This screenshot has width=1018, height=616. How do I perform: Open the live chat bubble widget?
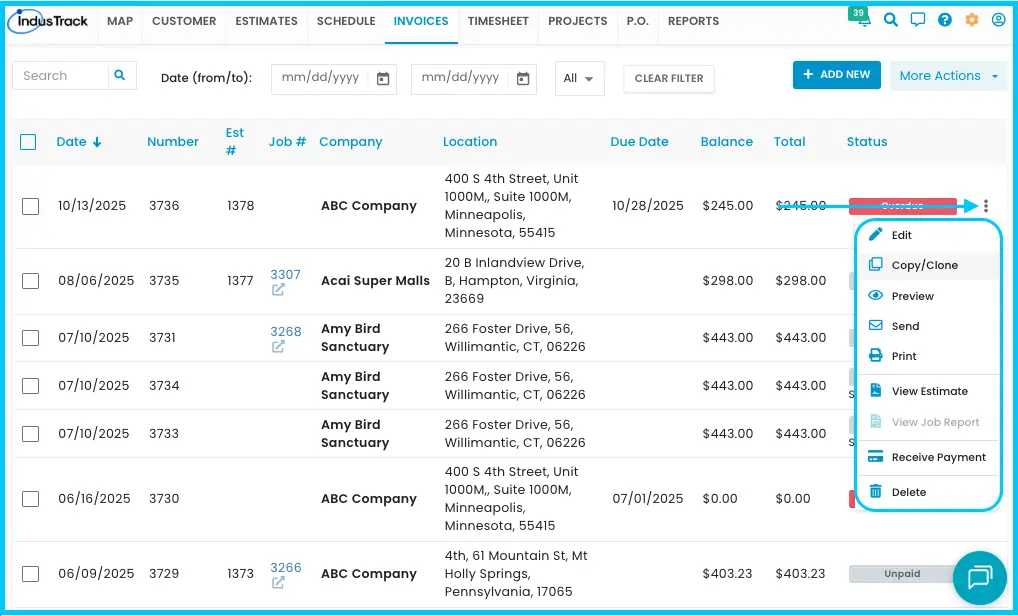click(x=979, y=577)
